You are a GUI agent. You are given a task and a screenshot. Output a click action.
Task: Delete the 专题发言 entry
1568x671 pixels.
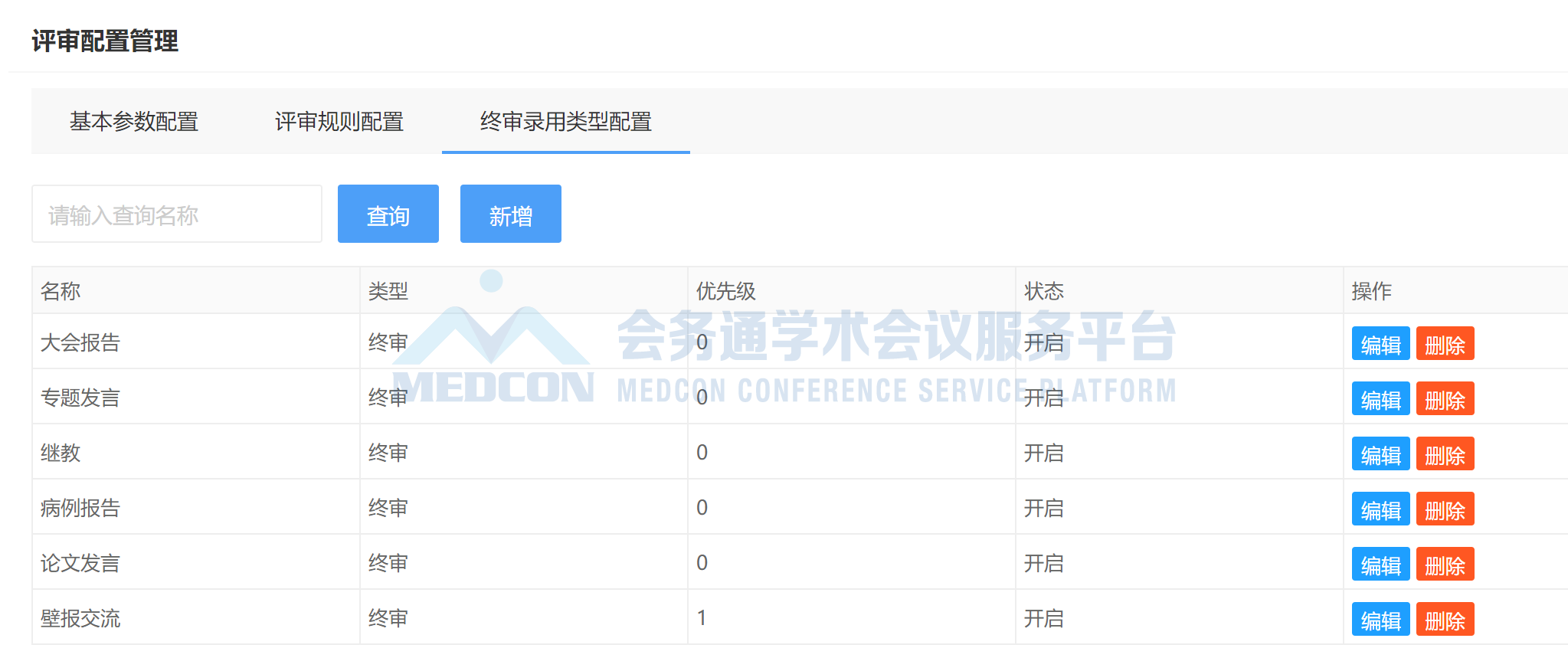(1444, 399)
